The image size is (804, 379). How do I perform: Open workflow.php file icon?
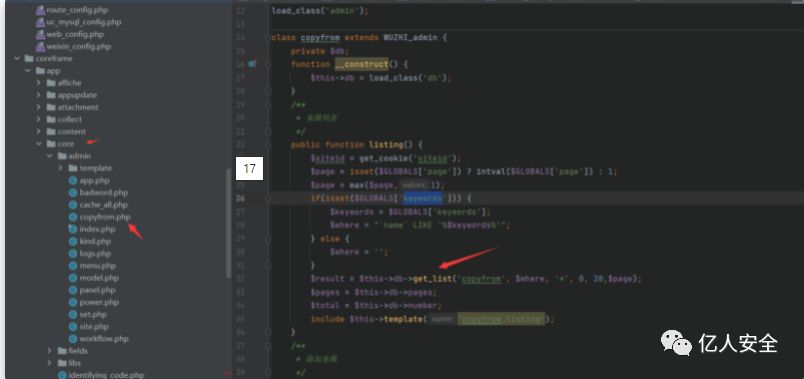(x=73, y=339)
